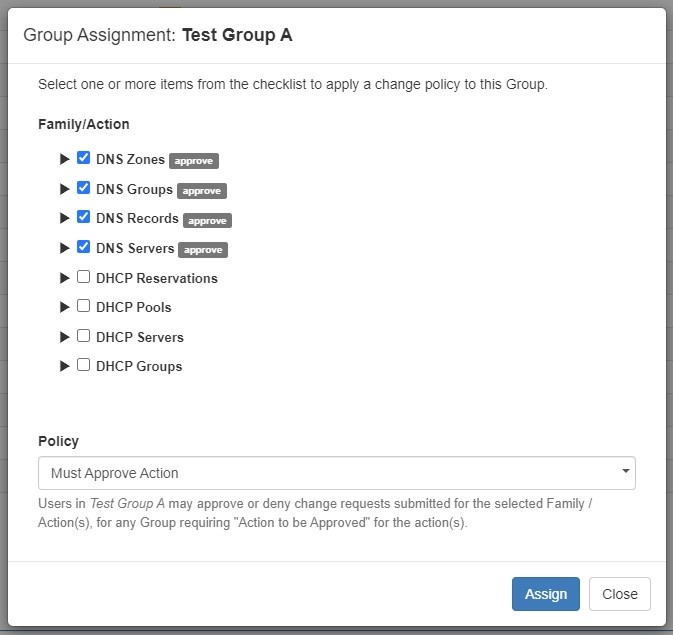This screenshot has height=635, width=673.
Task: Expand the DHCP Reservations tree arrow
Action: pyautogui.click(x=65, y=278)
